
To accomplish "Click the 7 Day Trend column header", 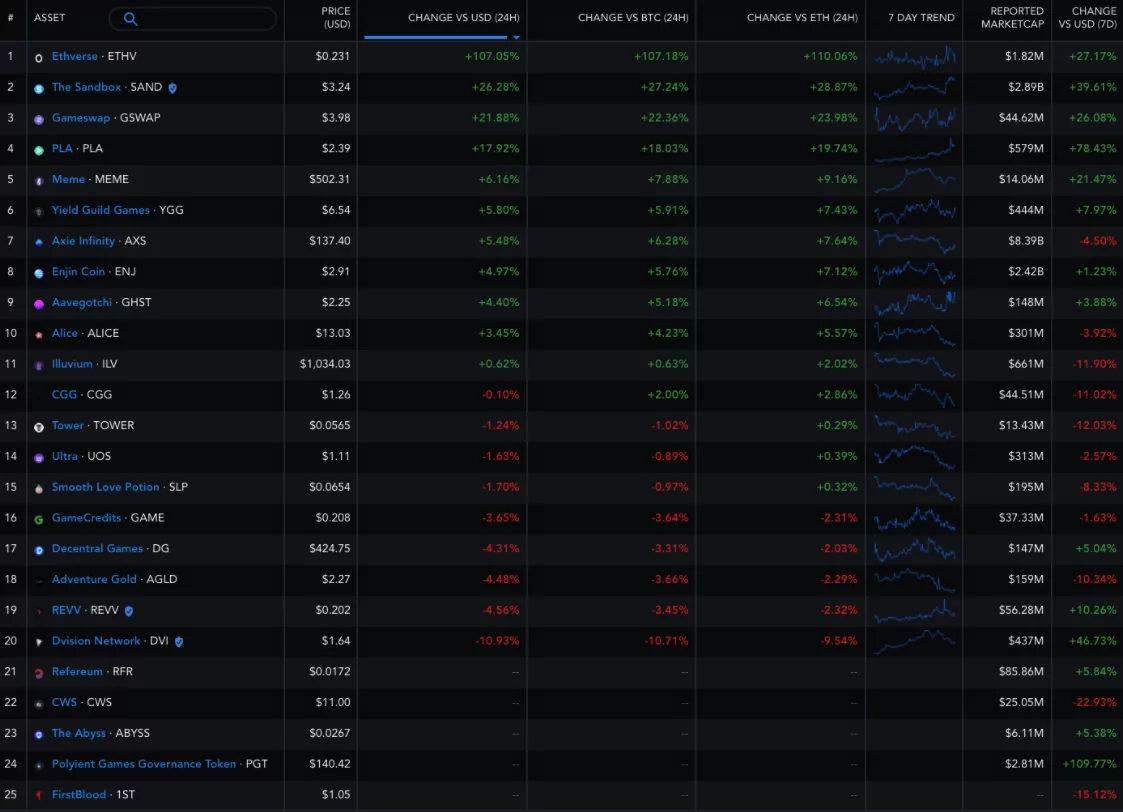I will pos(921,17).
